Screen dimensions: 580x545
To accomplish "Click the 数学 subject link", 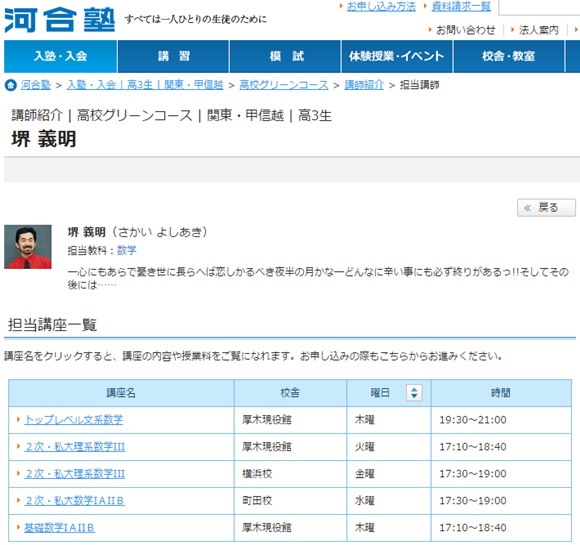I will pyautogui.click(x=127, y=250).
